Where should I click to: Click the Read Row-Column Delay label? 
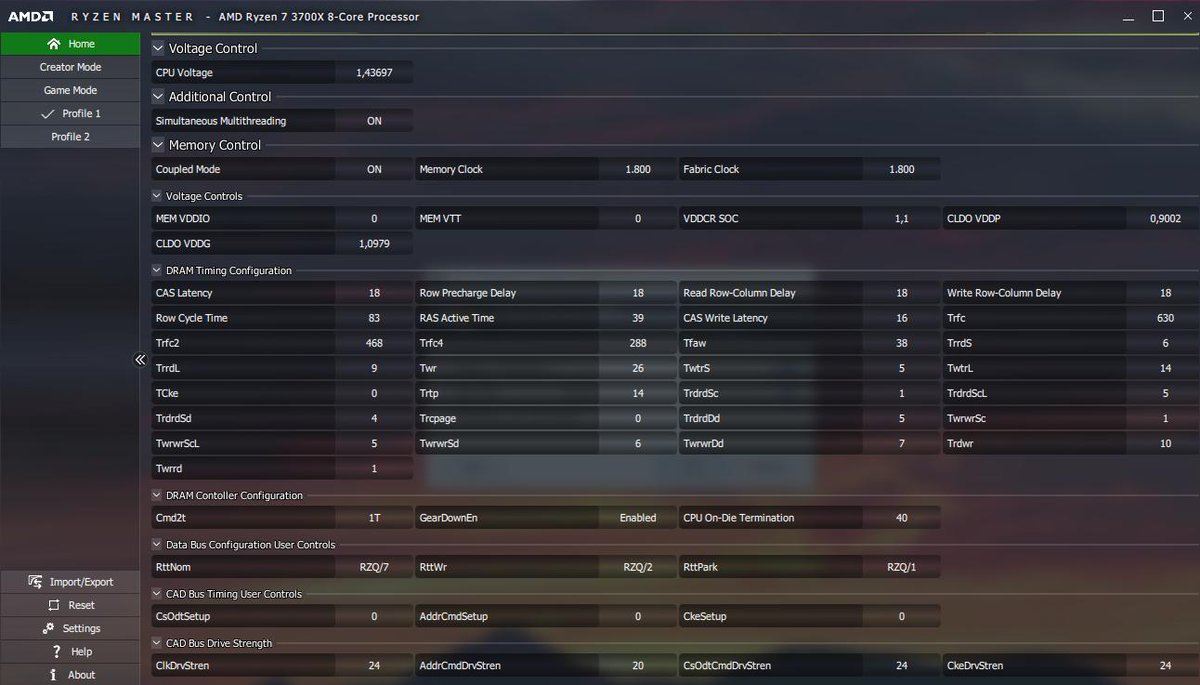(x=739, y=293)
